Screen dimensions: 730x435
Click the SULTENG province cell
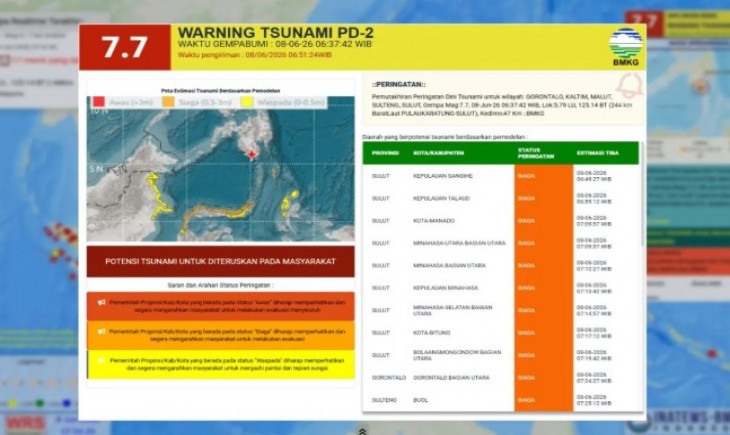tap(384, 400)
